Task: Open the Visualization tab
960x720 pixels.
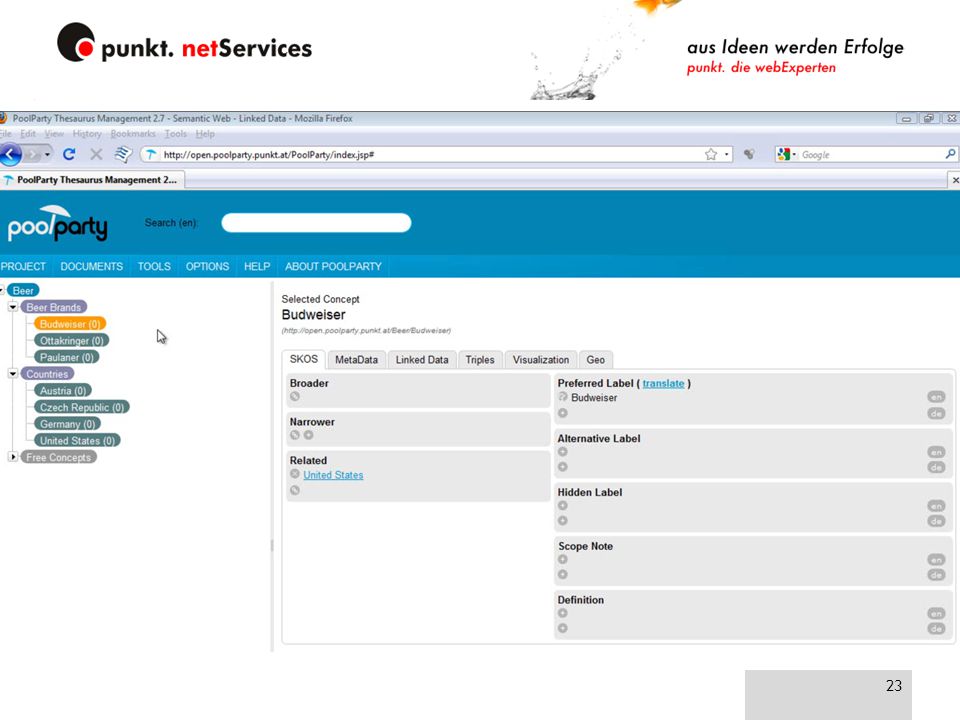Action: click(541, 360)
